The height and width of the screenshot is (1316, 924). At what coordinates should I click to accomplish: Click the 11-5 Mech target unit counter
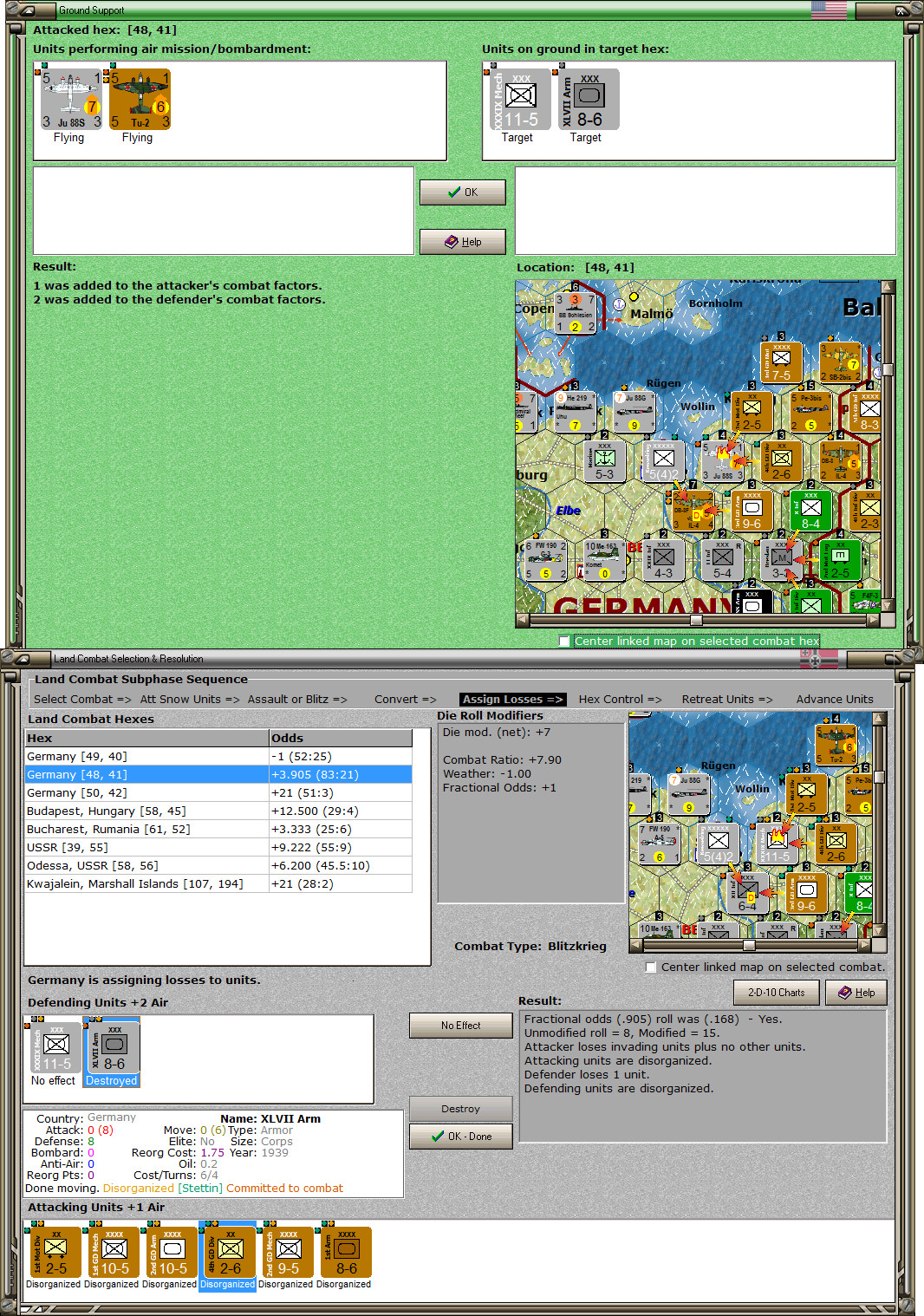click(x=520, y=100)
